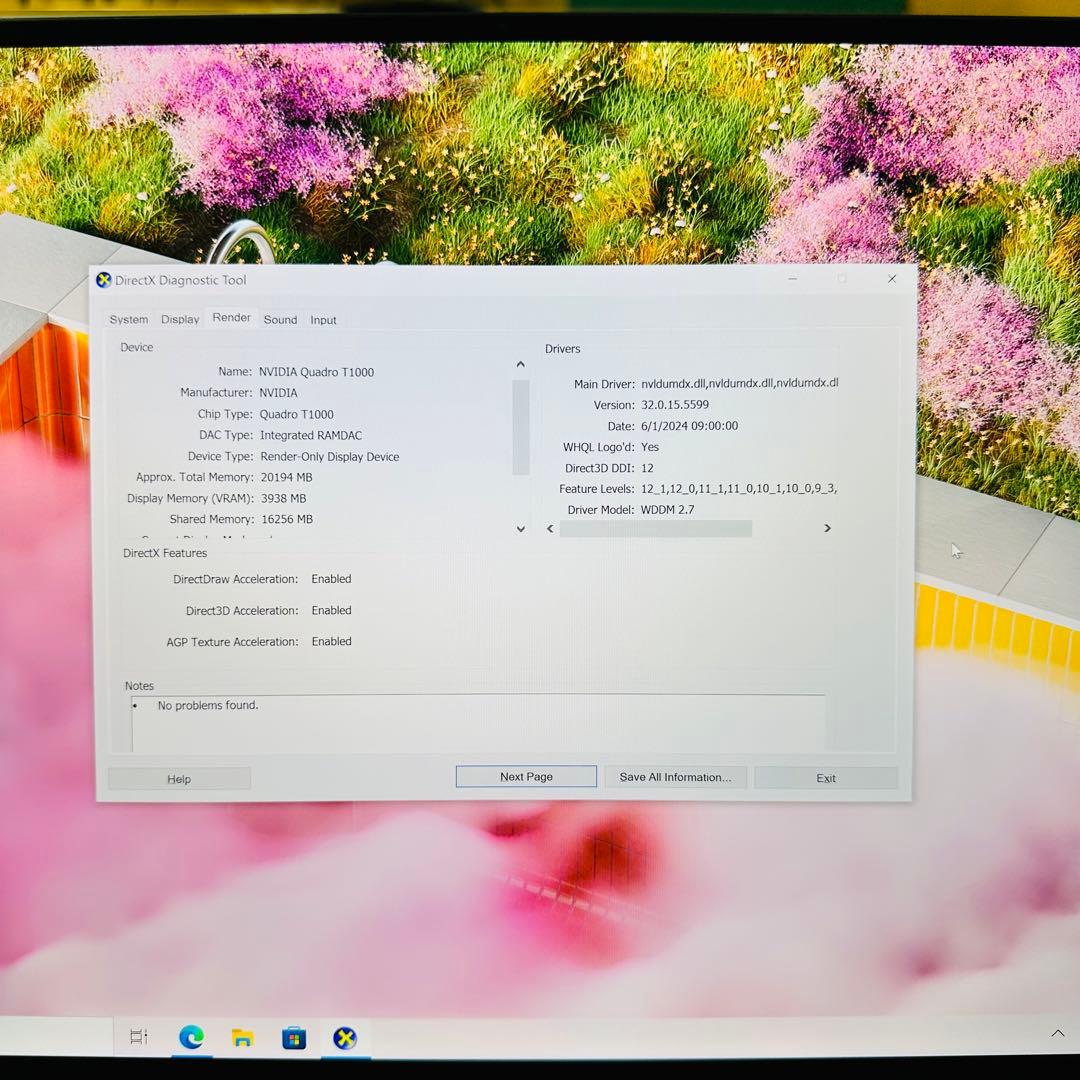Open Microsoft Edge from the taskbar

(x=191, y=1037)
